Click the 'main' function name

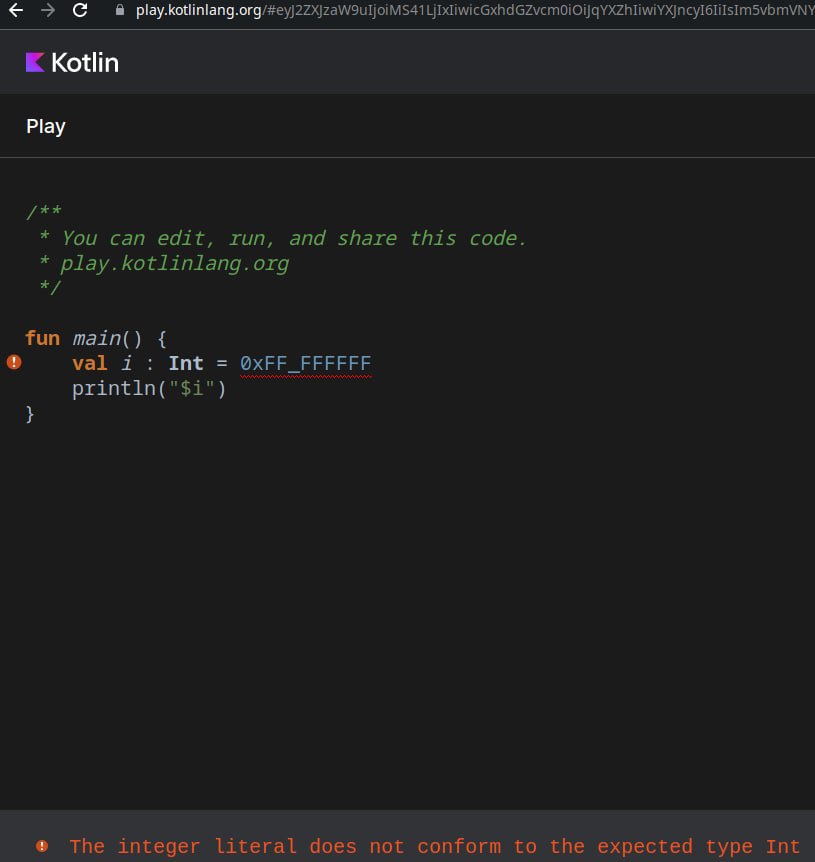click(x=97, y=338)
